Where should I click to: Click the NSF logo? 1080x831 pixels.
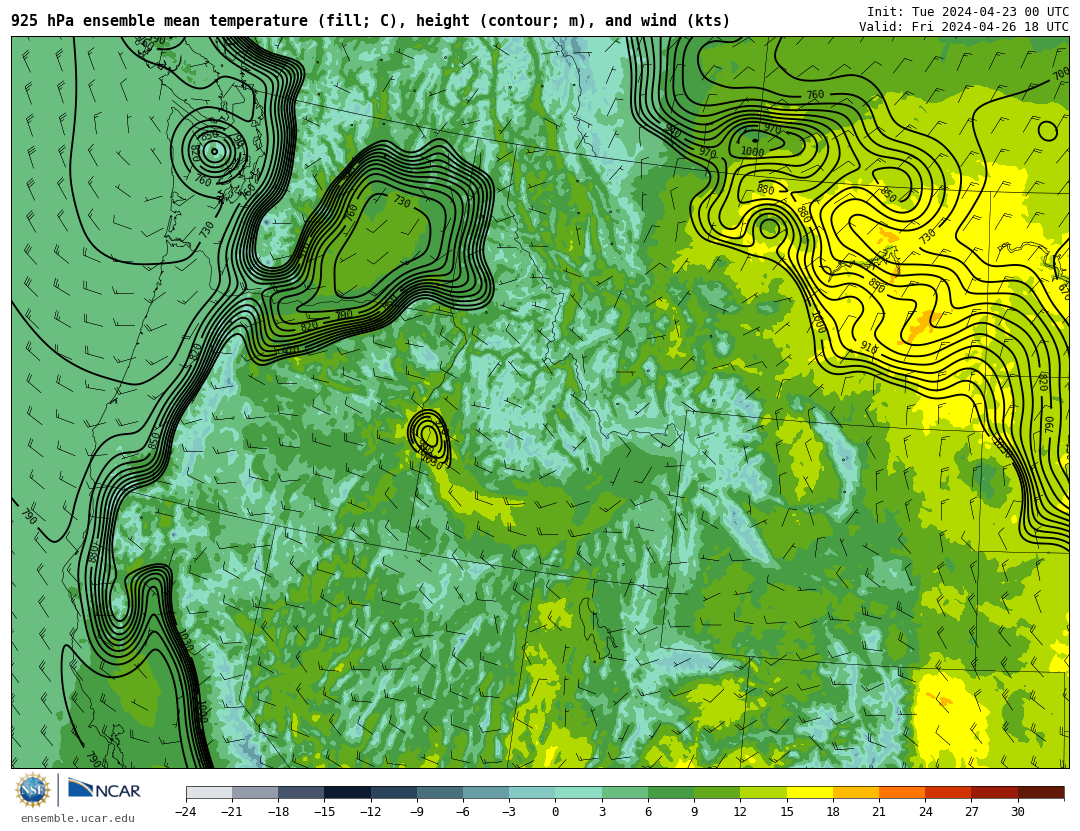[x=32, y=790]
